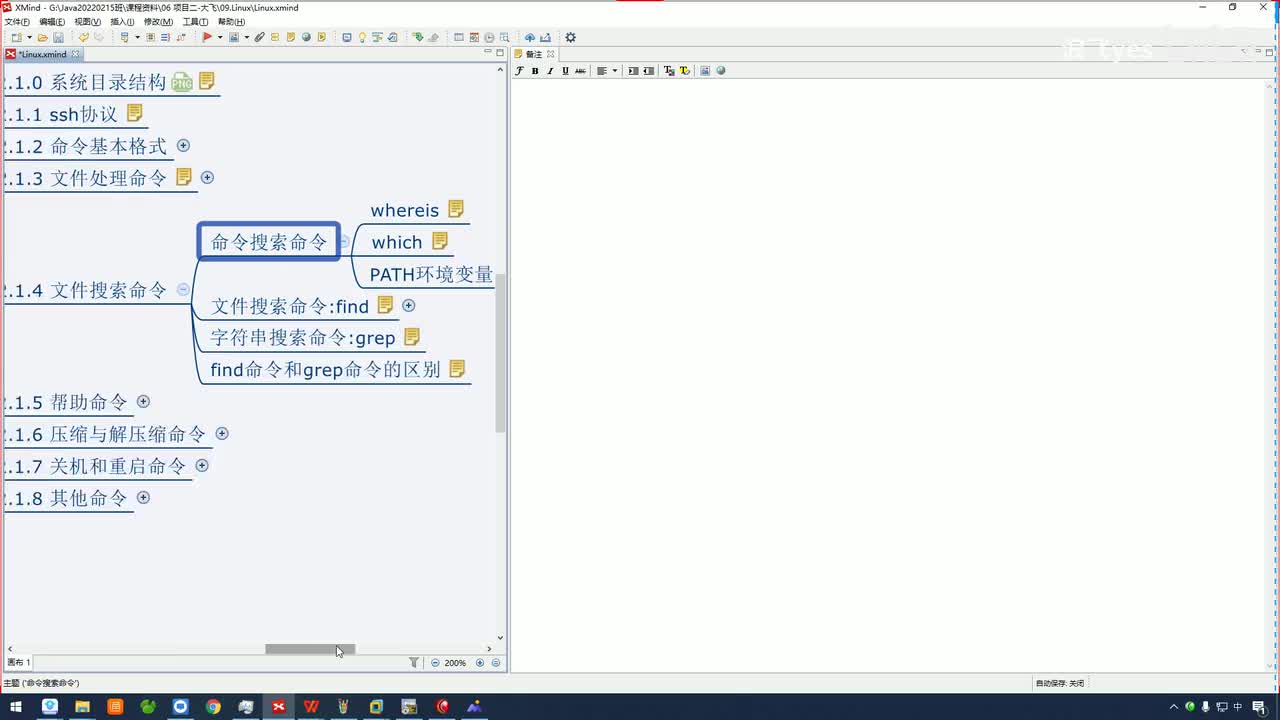
Task: Open new workbook dropdown arrow
Action: [x=29, y=38]
